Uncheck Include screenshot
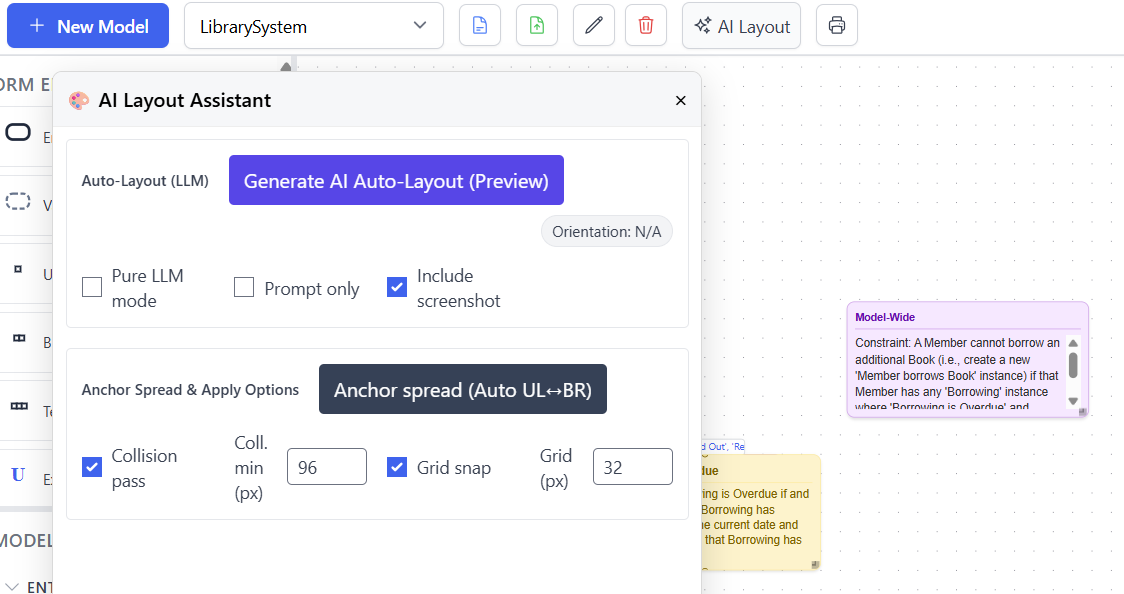Screen dimensions: 1124x594 [397, 286]
